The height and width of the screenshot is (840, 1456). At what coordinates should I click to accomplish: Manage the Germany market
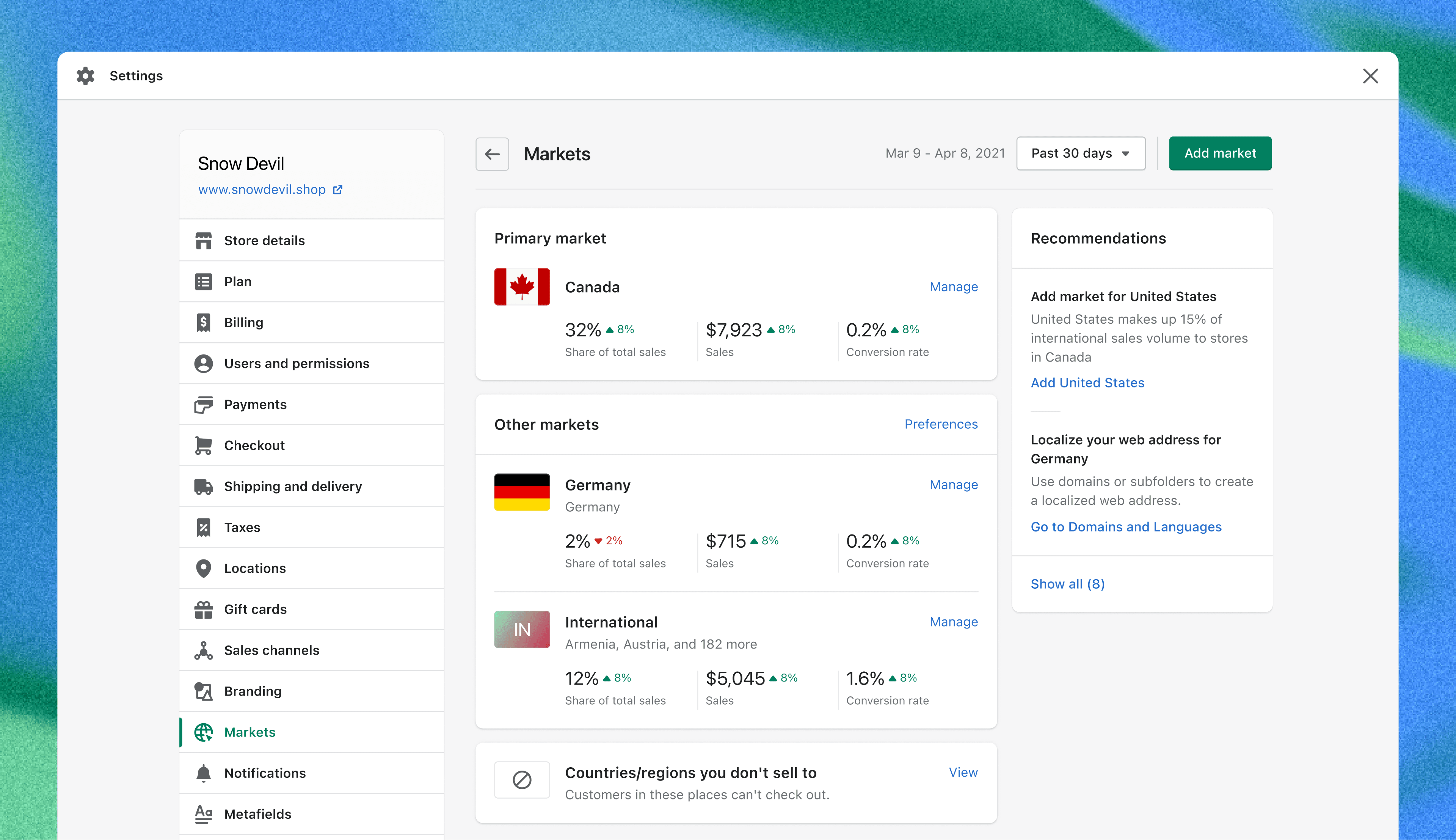[953, 484]
